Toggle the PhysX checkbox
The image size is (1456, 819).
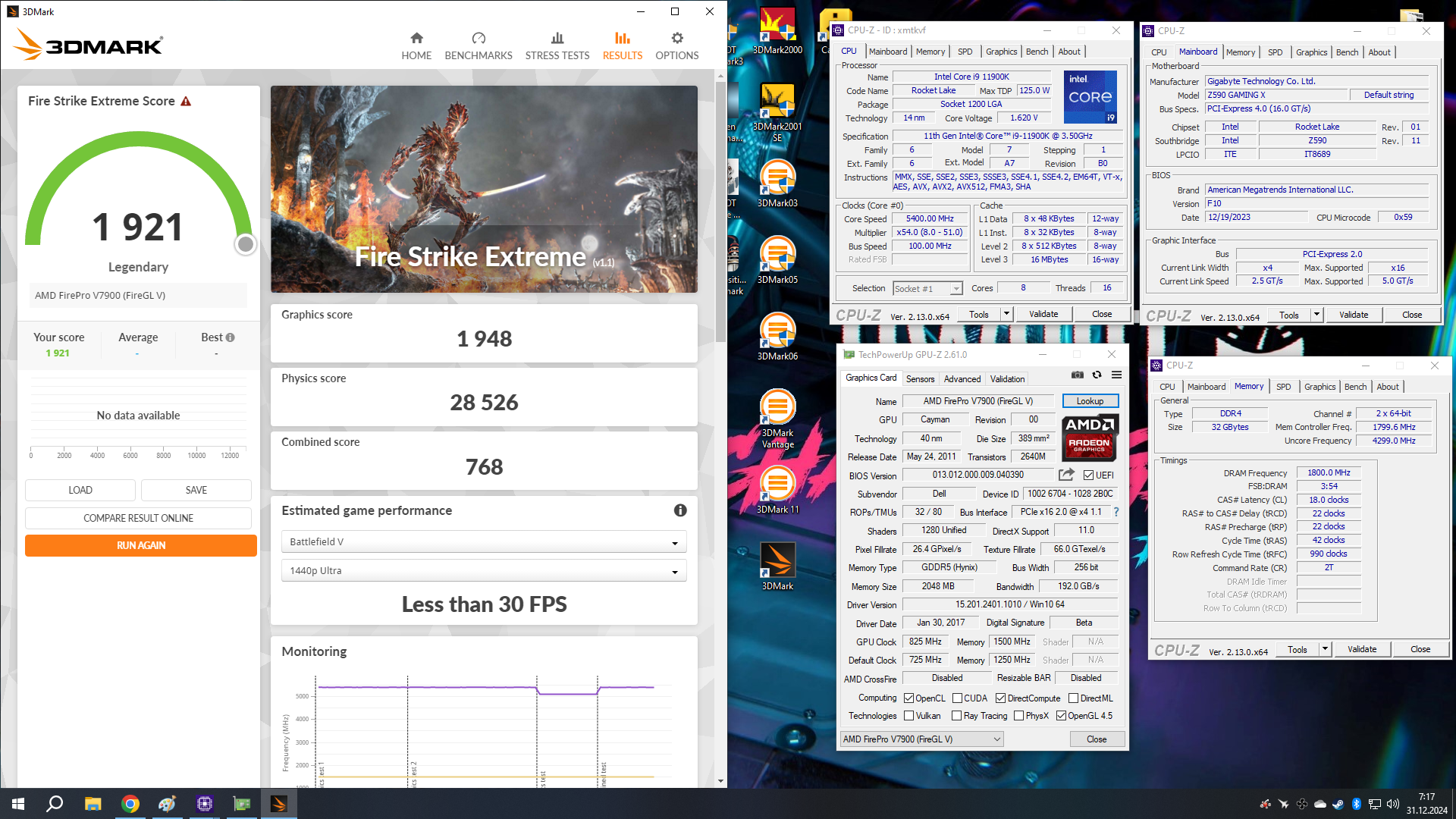[x=1018, y=716]
